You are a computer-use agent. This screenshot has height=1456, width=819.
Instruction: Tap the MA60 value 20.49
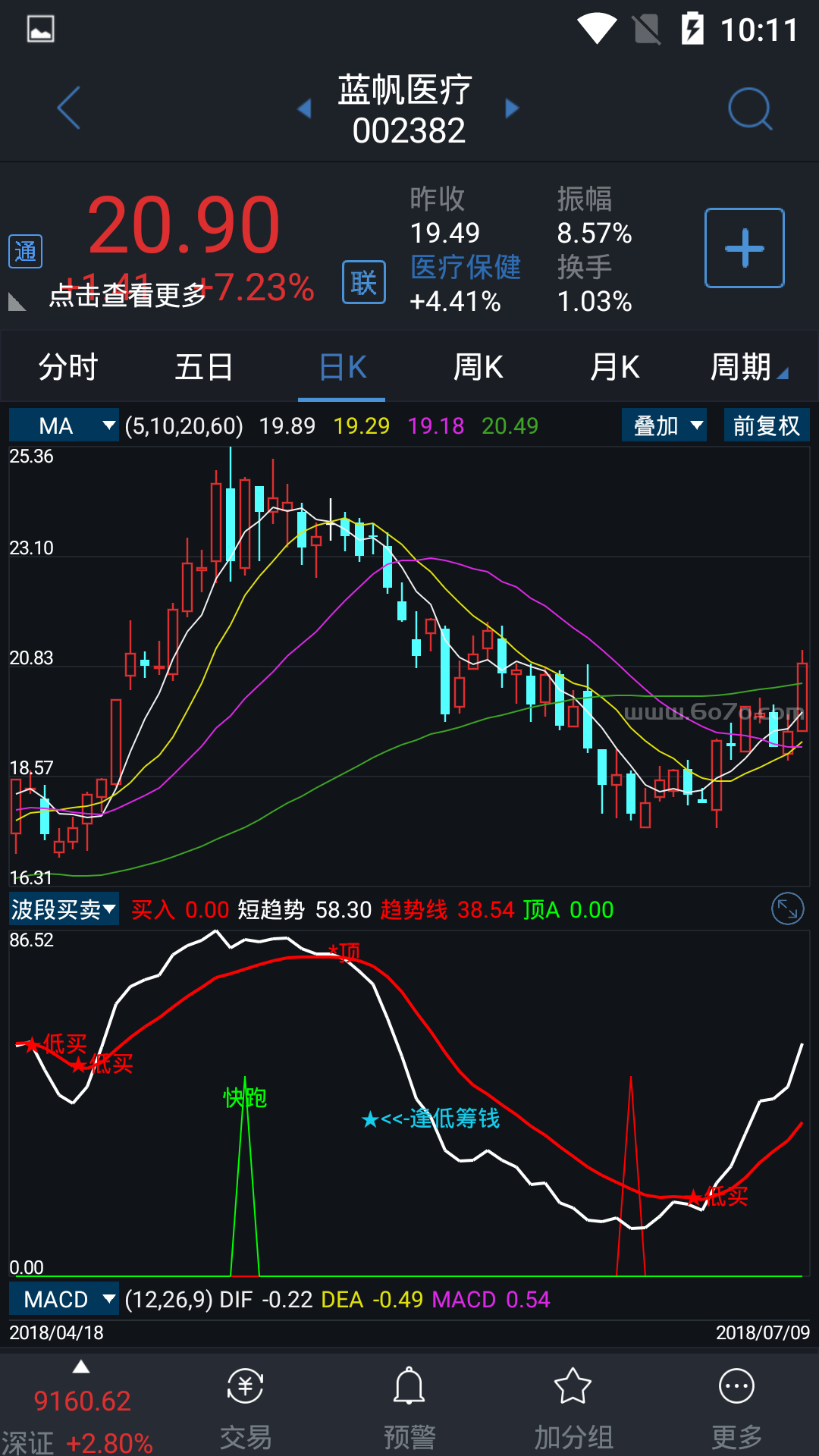click(510, 425)
